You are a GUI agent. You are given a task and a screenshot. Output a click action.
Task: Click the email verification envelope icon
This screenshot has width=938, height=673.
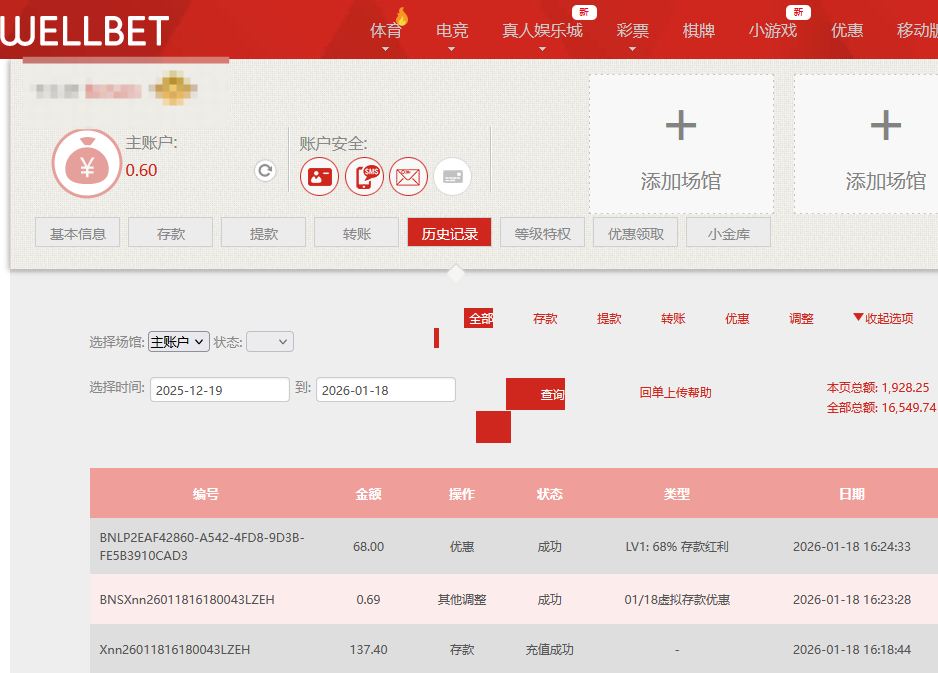408,177
